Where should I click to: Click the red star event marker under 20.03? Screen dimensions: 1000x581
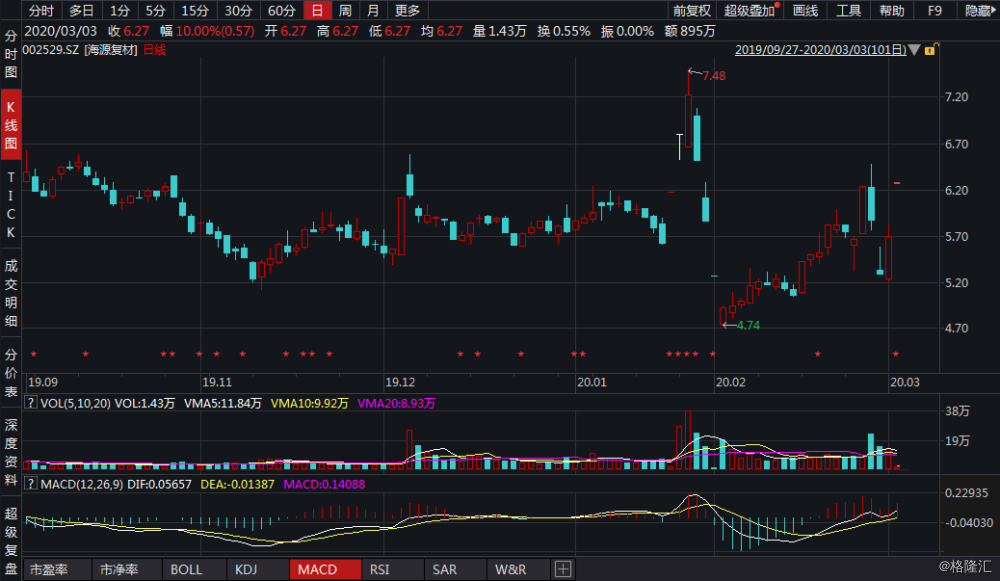895,354
